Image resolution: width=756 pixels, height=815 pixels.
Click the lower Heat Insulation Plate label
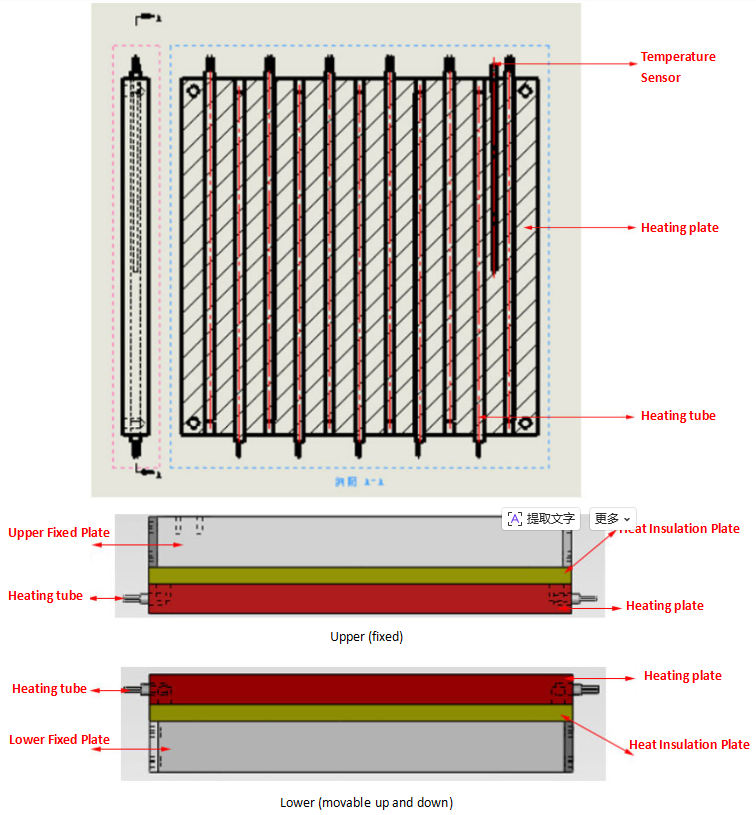pyautogui.click(x=689, y=745)
